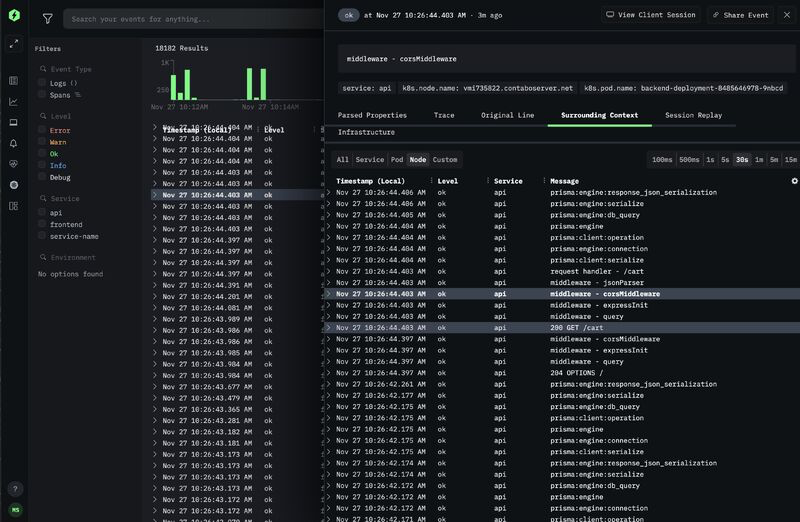
Task: Select the Surrounding Context tab
Action: 599,115
